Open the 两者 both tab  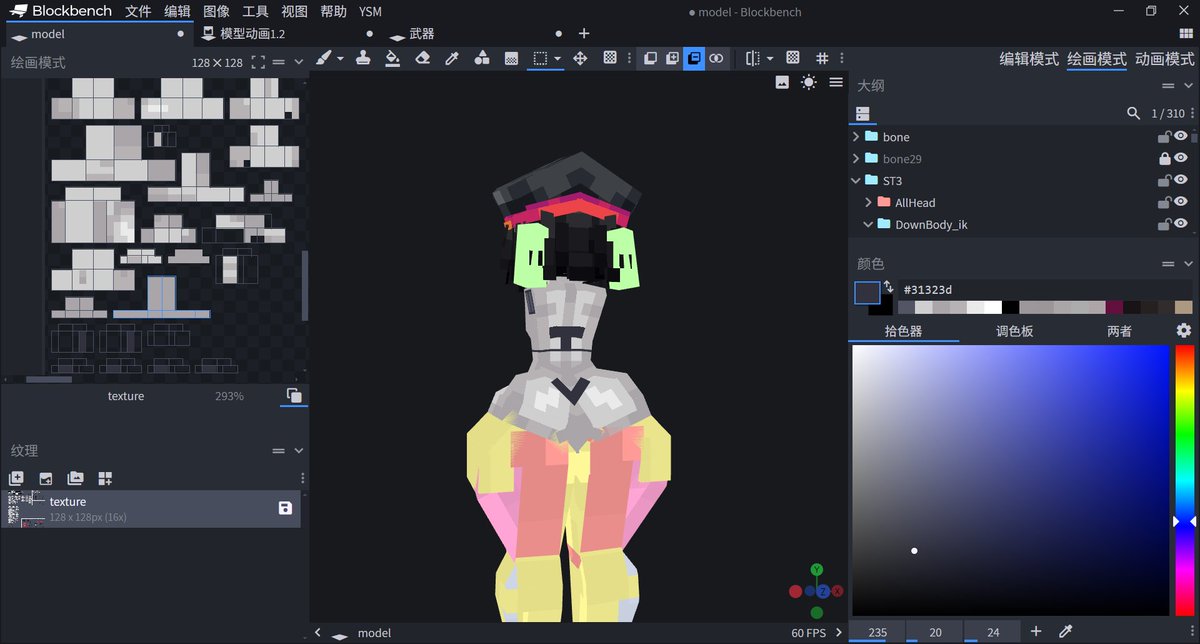1119,331
